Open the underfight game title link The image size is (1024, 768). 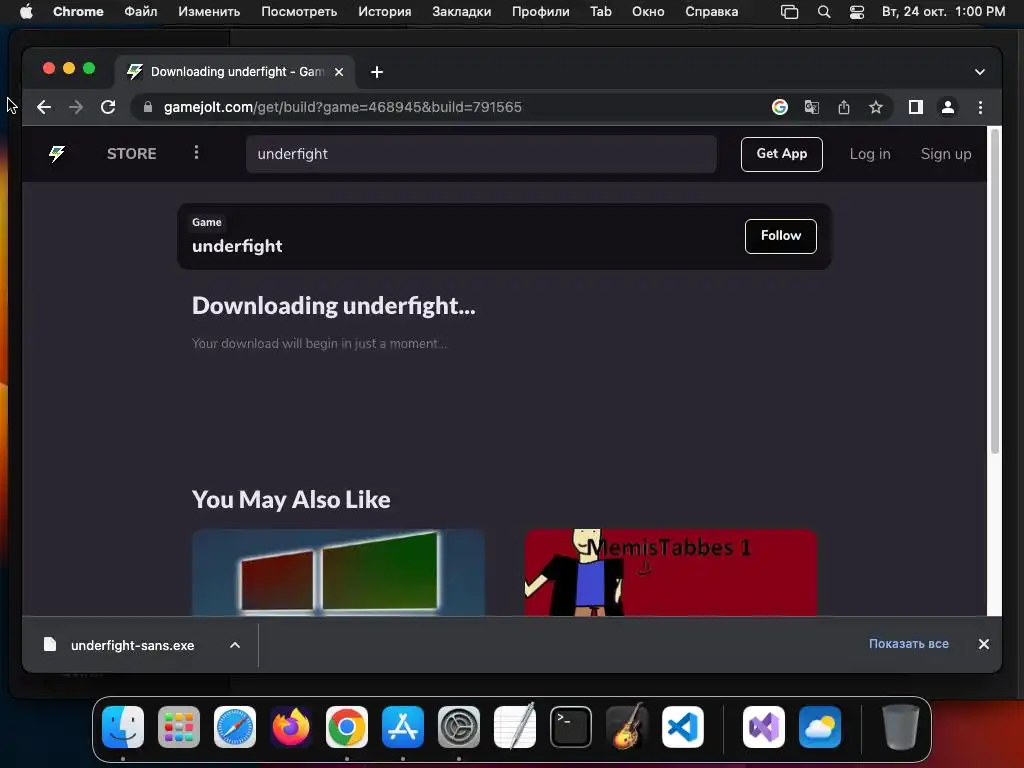click(237, 246)
